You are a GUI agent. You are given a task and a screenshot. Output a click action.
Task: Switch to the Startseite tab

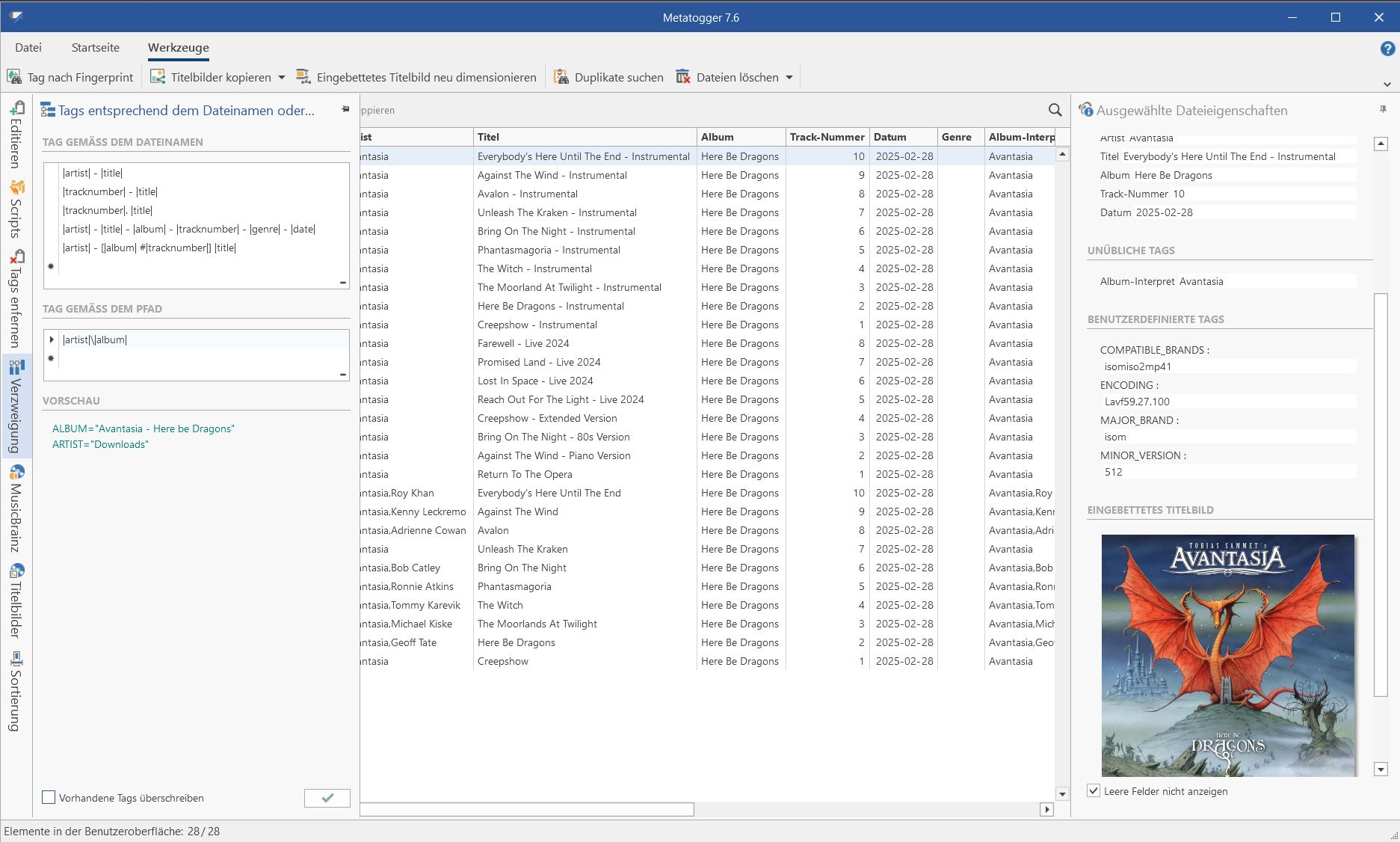pyautogui.click(x=95, y=48)
